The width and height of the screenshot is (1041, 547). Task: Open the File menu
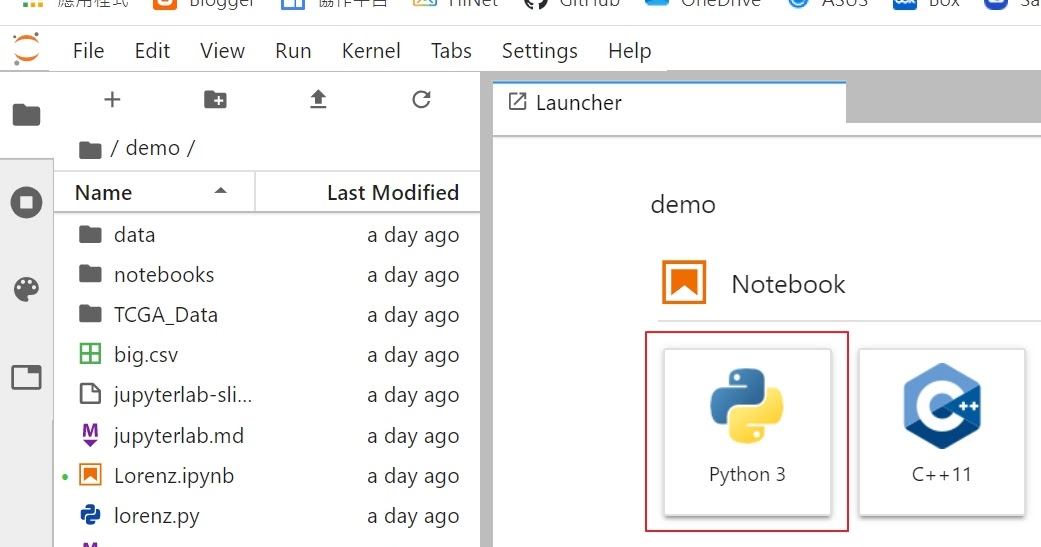pos(88,51)
